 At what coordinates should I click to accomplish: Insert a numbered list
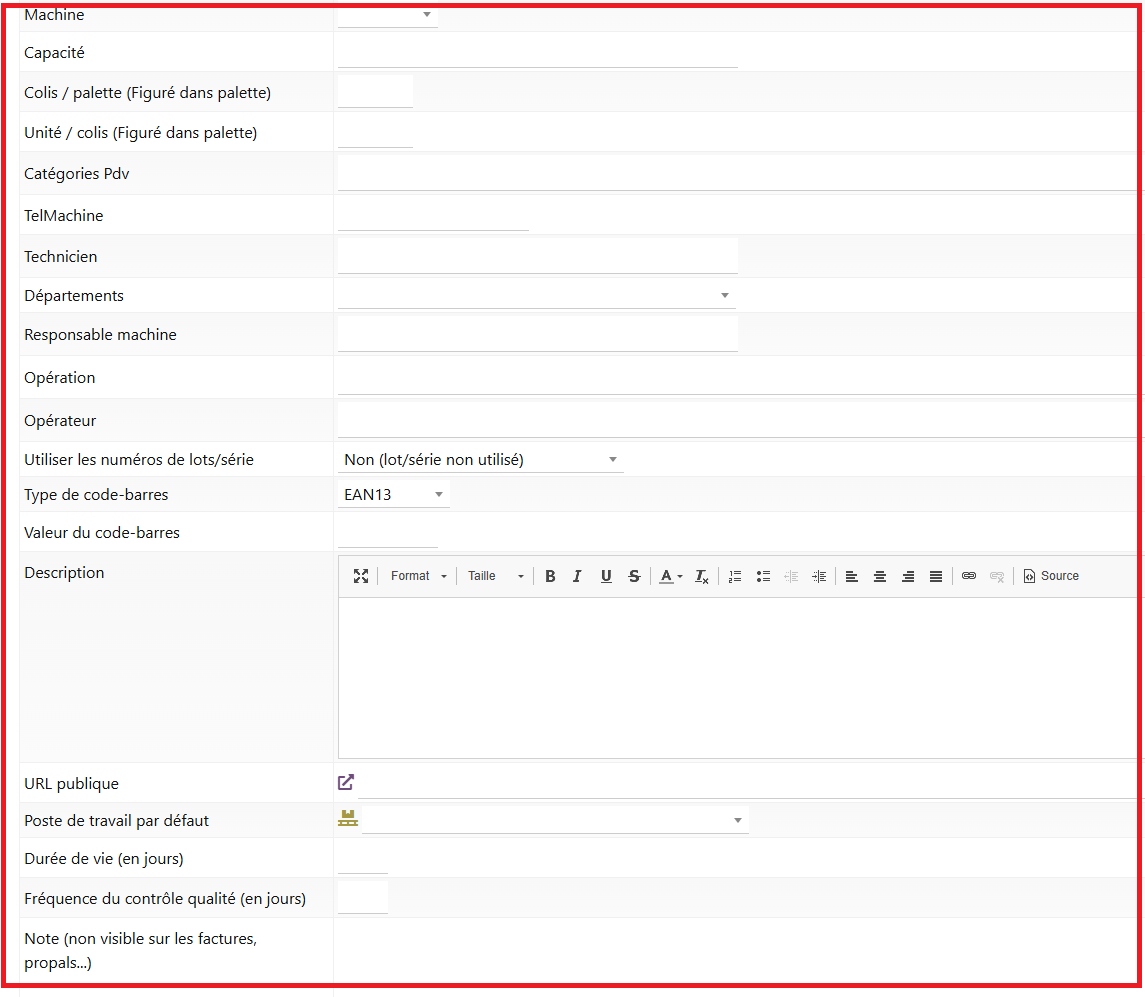tap(735, 576)
